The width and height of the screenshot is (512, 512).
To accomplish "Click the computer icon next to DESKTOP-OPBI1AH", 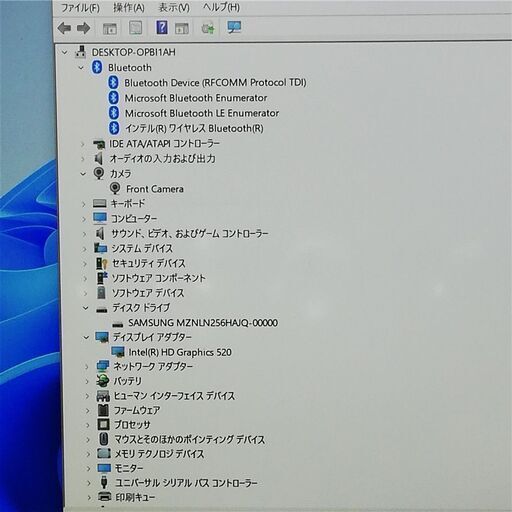I will pos(81,52).
